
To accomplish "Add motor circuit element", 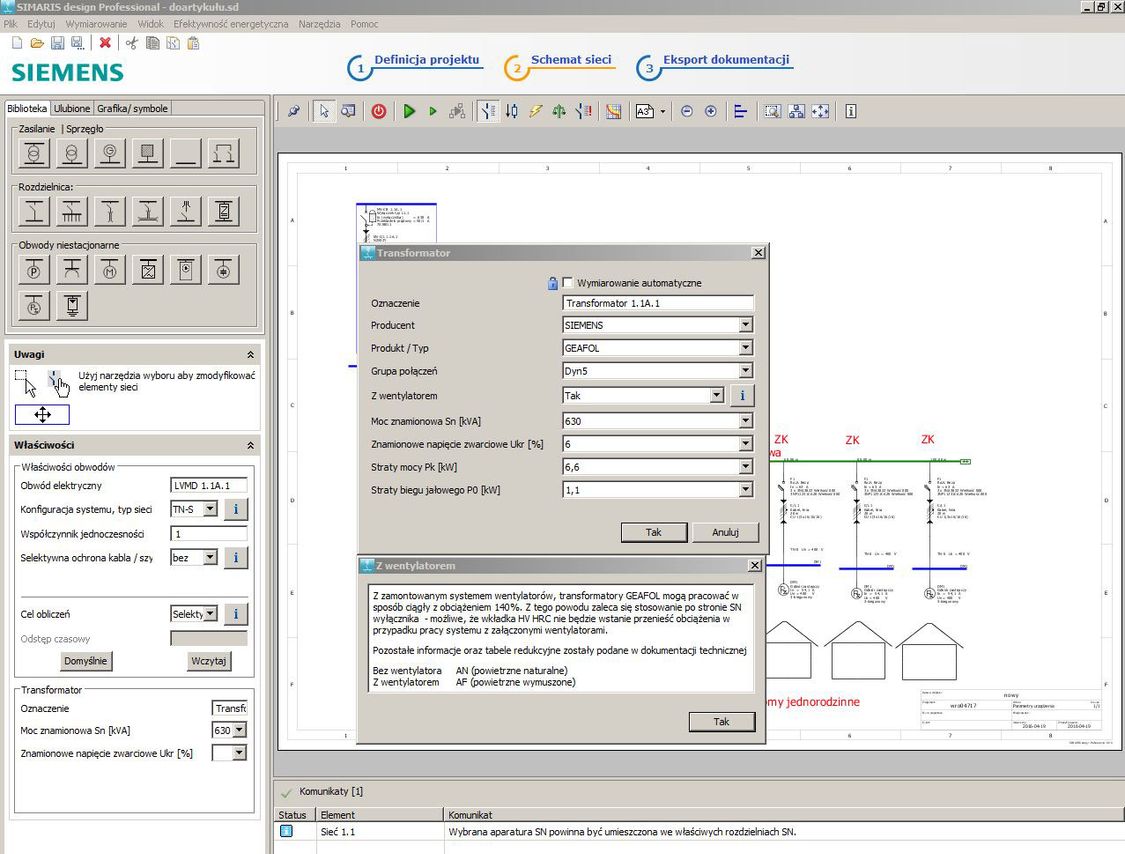I will pos(110,270).
